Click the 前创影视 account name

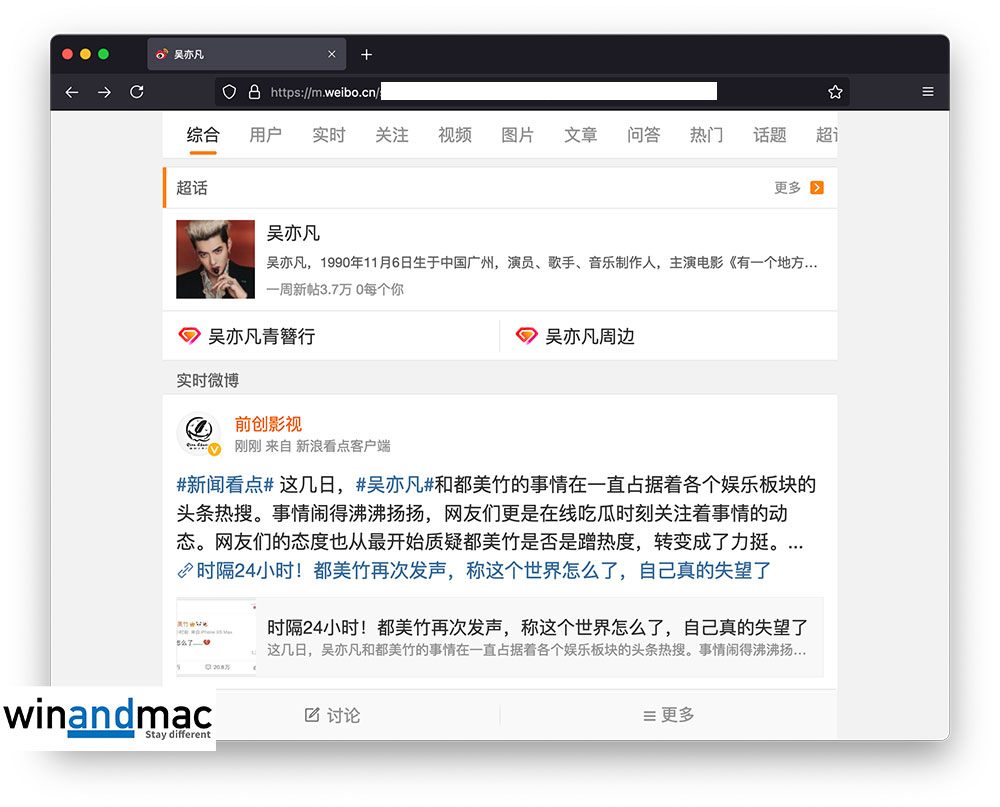pyautogui.click(x=268, y=424)
